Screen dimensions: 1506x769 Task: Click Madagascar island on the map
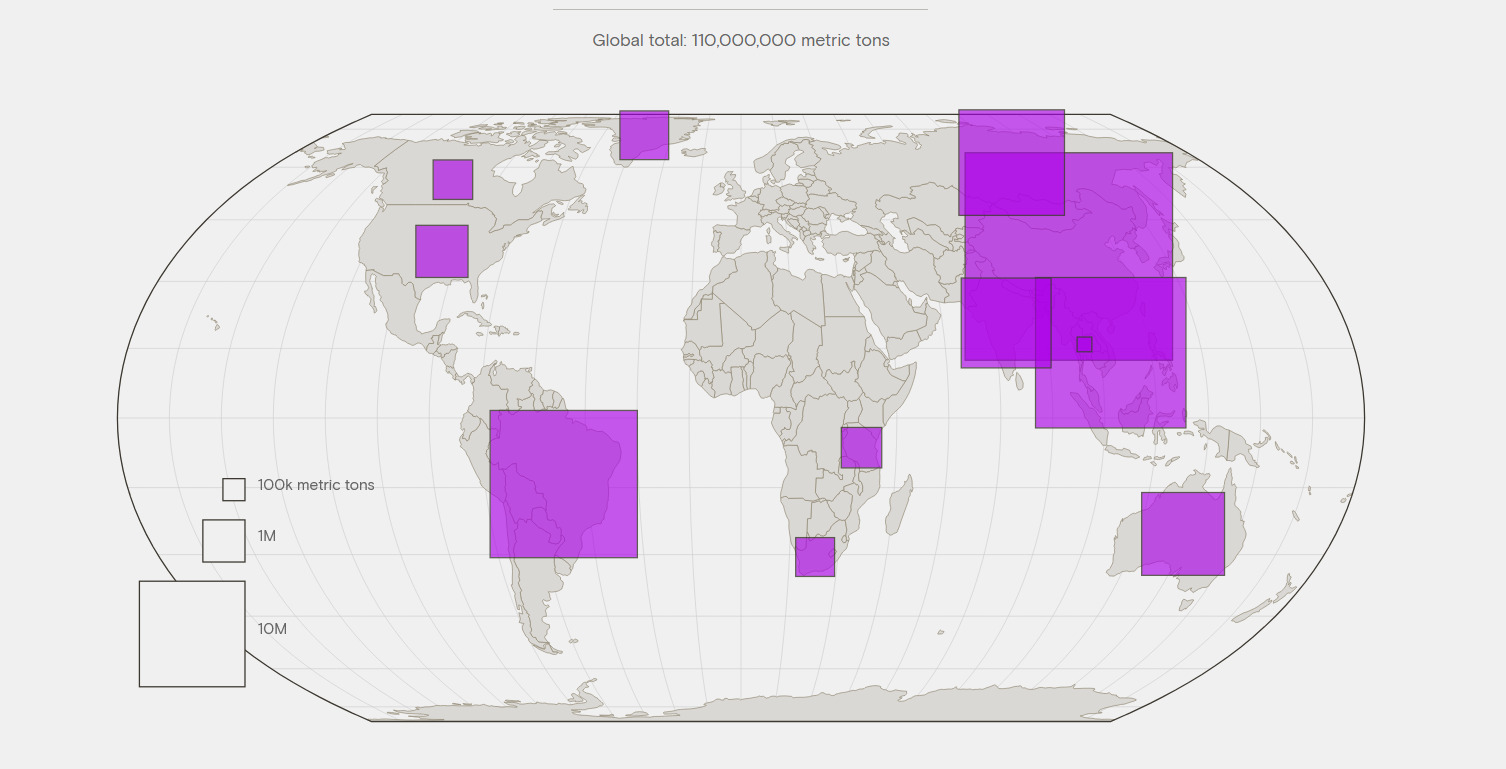coord(899,504)
